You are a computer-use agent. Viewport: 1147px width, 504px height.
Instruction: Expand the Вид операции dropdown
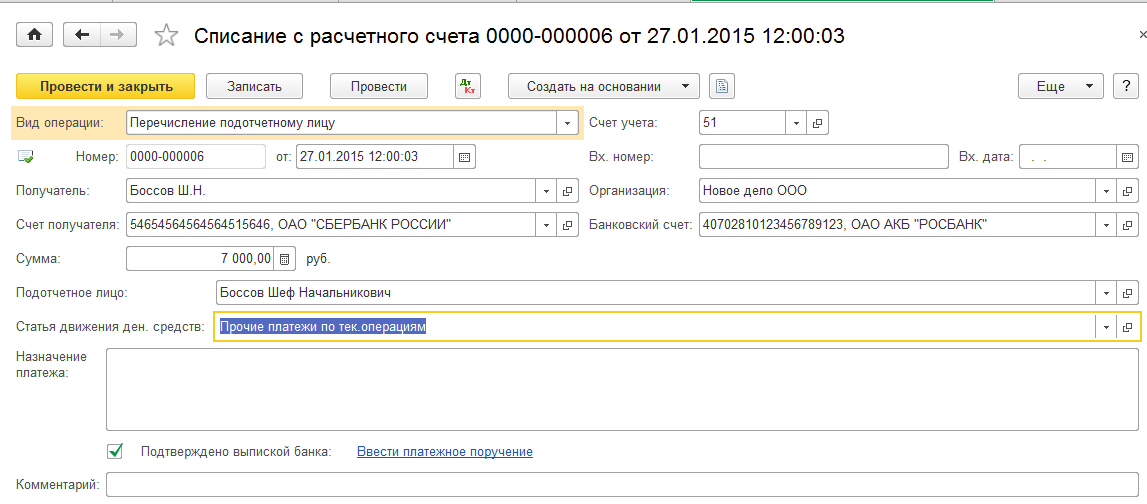click(x=568, y=123)
